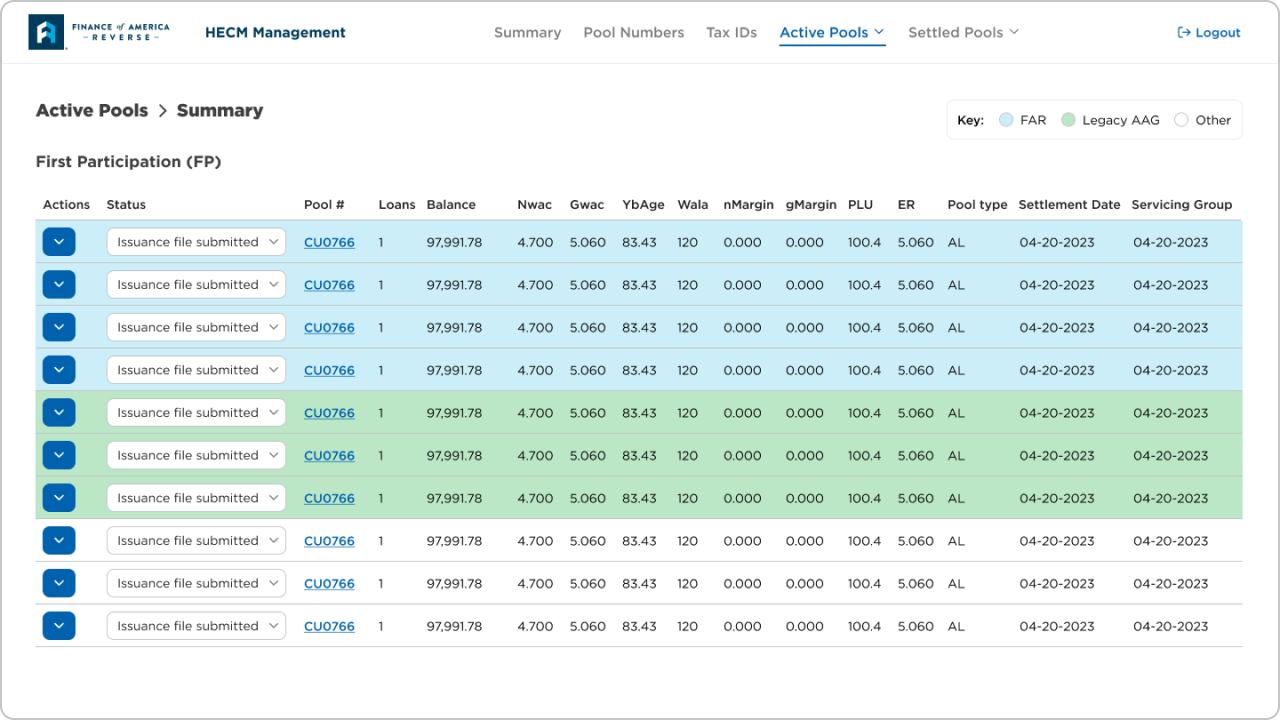Click the Finance of America Reverse logo

(99, 32)
